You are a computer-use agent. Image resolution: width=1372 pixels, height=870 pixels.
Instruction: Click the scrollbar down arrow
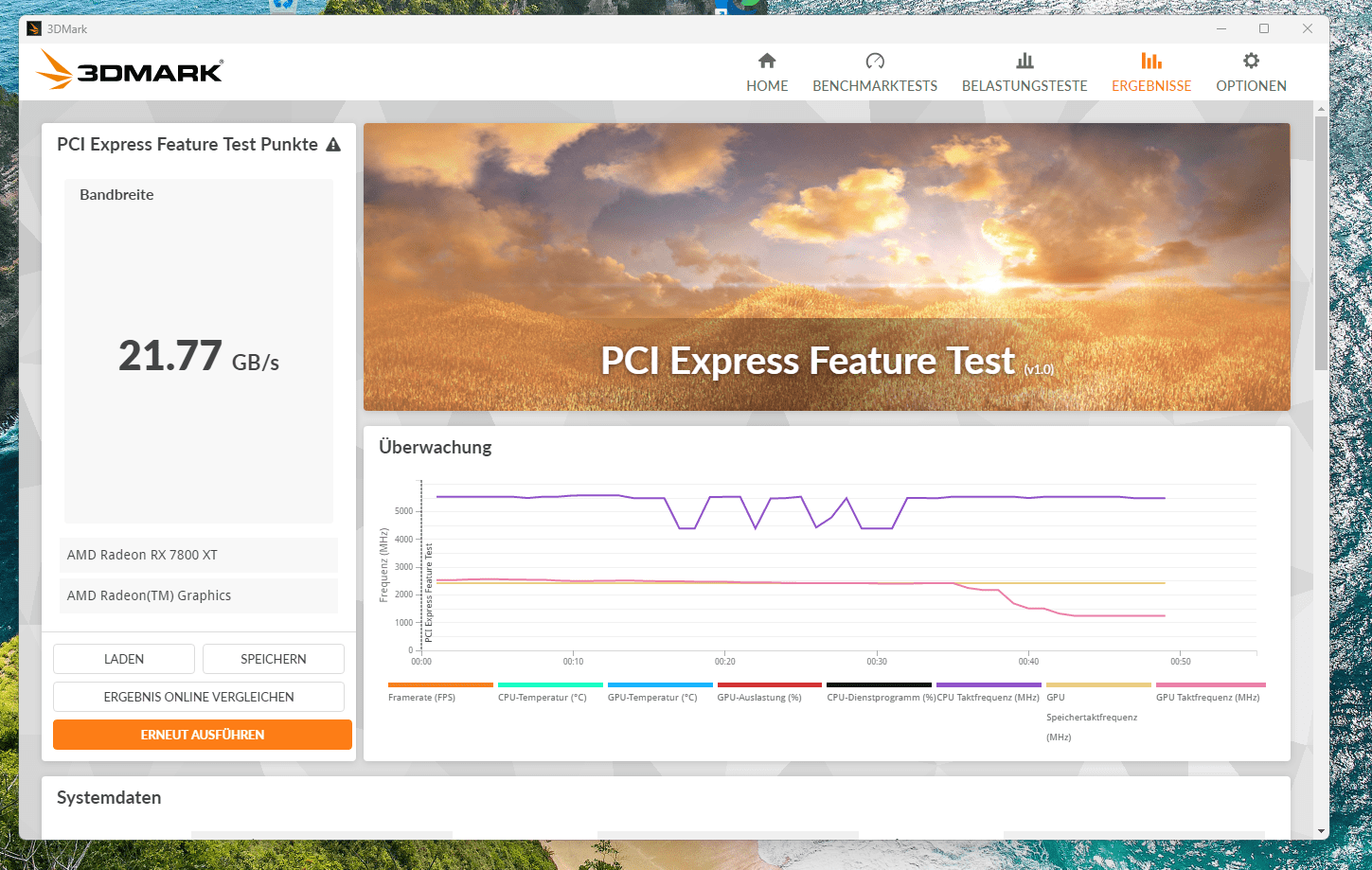pos(1321,831)
